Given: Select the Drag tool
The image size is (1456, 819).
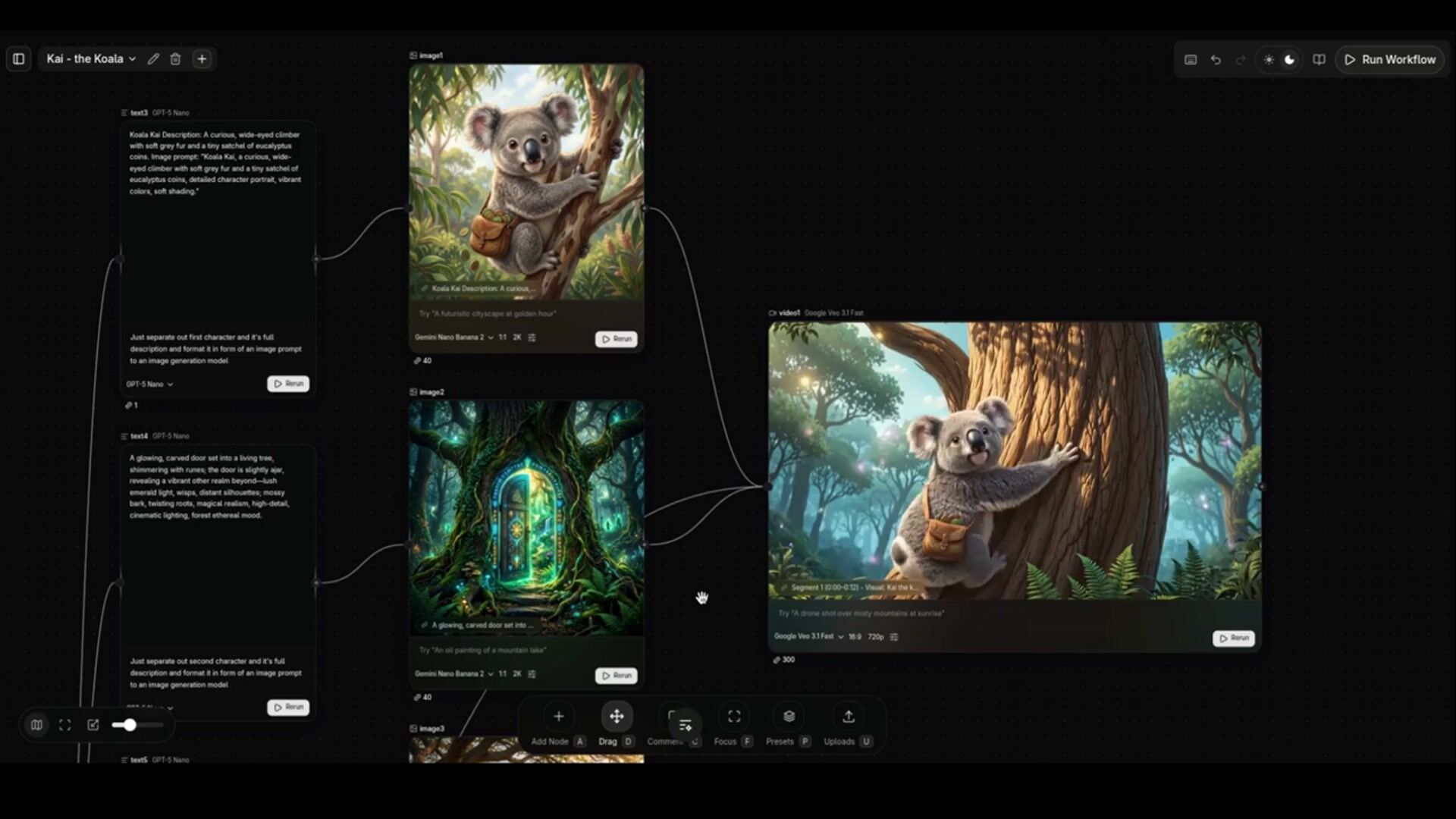Looking at the screenshot, I should pos(617,717).
